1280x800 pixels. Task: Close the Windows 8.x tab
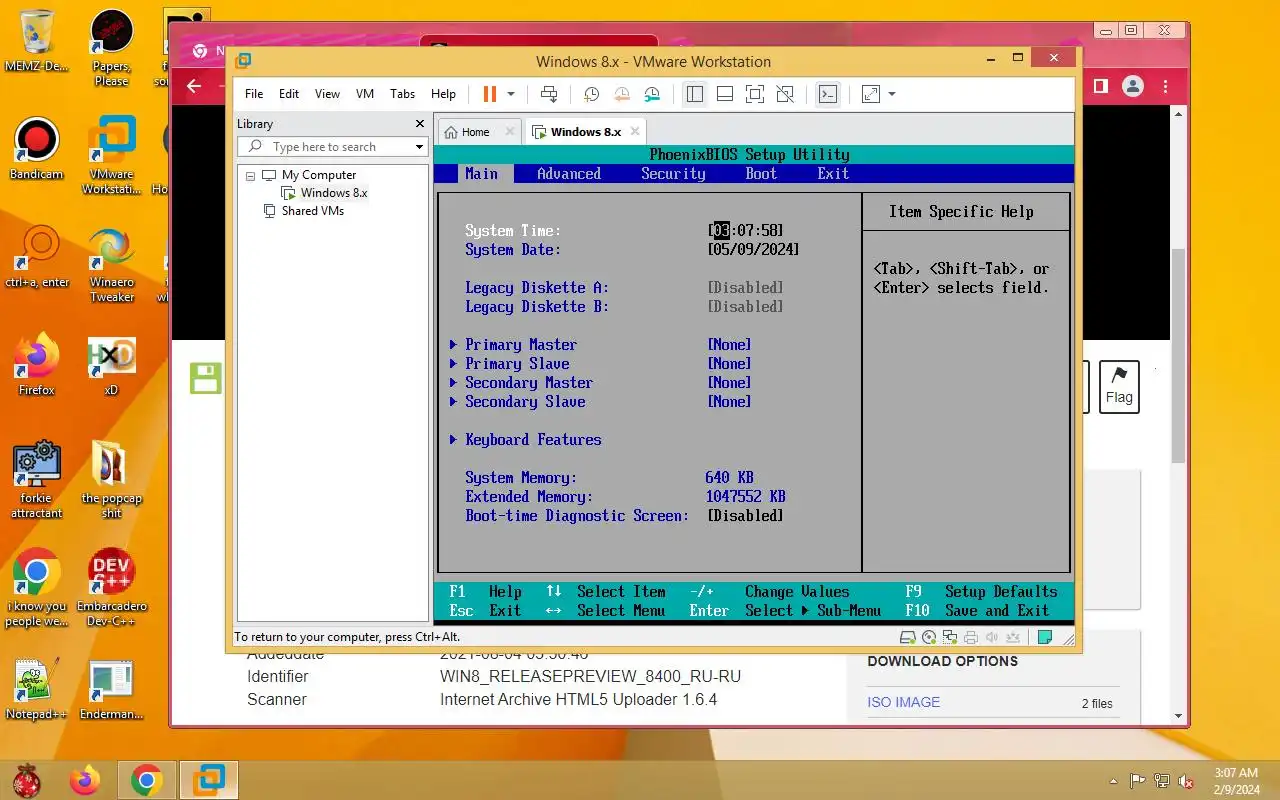click(x=634, y=131)
